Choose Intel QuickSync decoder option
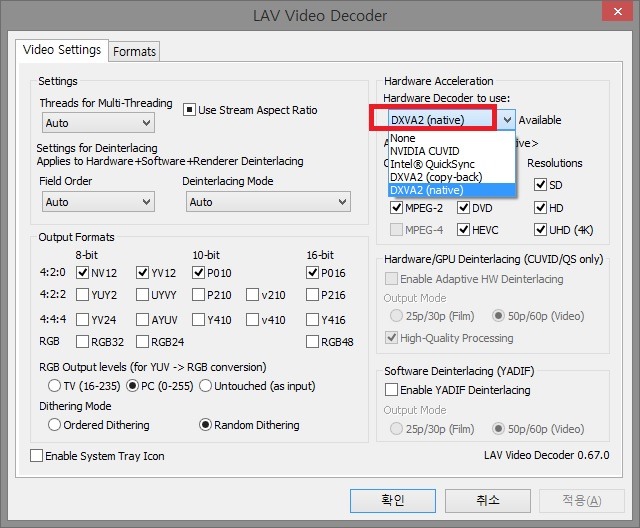This screenshot has width=640, height=528. point(451,164)
